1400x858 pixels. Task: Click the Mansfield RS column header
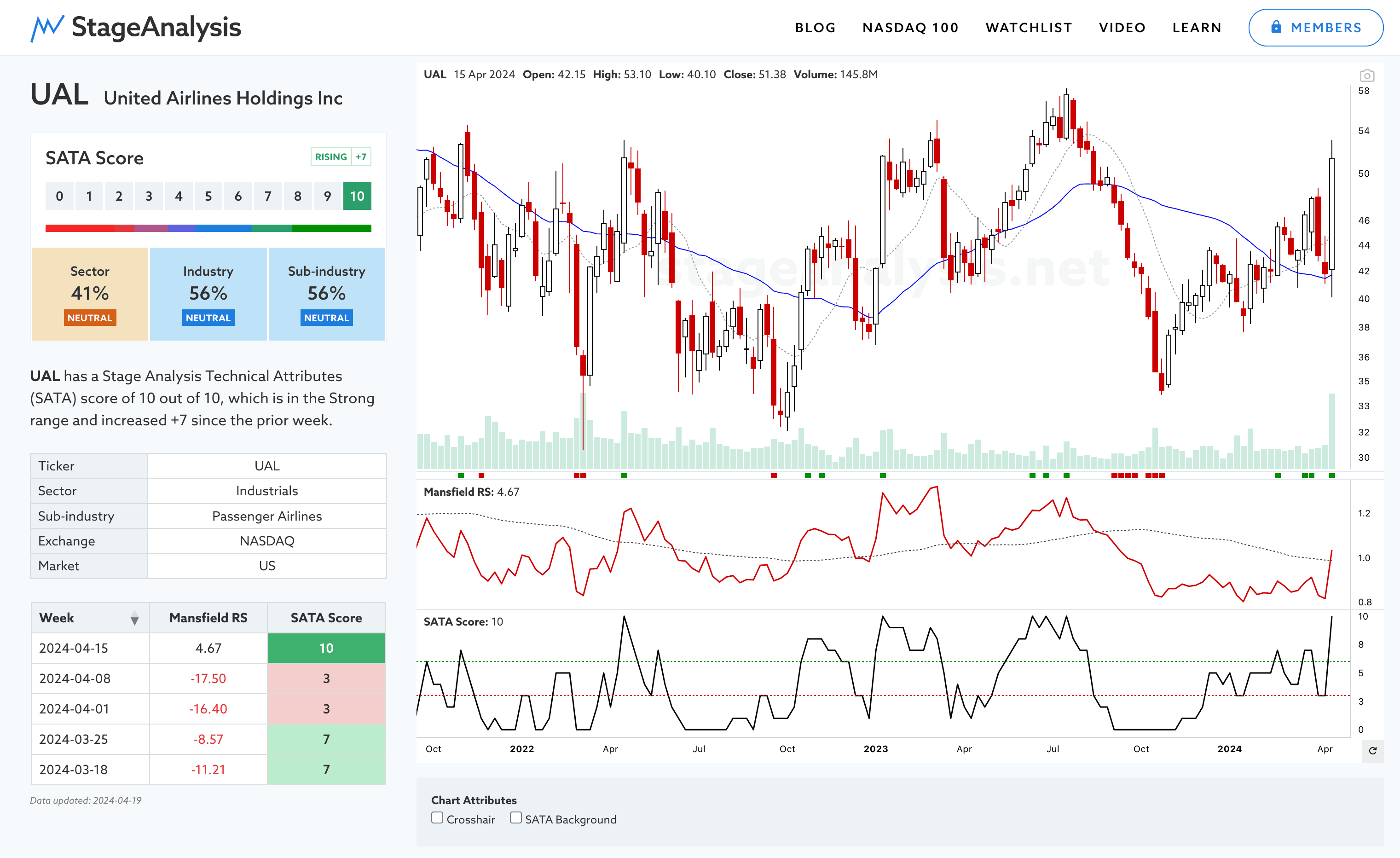(208, 618)
